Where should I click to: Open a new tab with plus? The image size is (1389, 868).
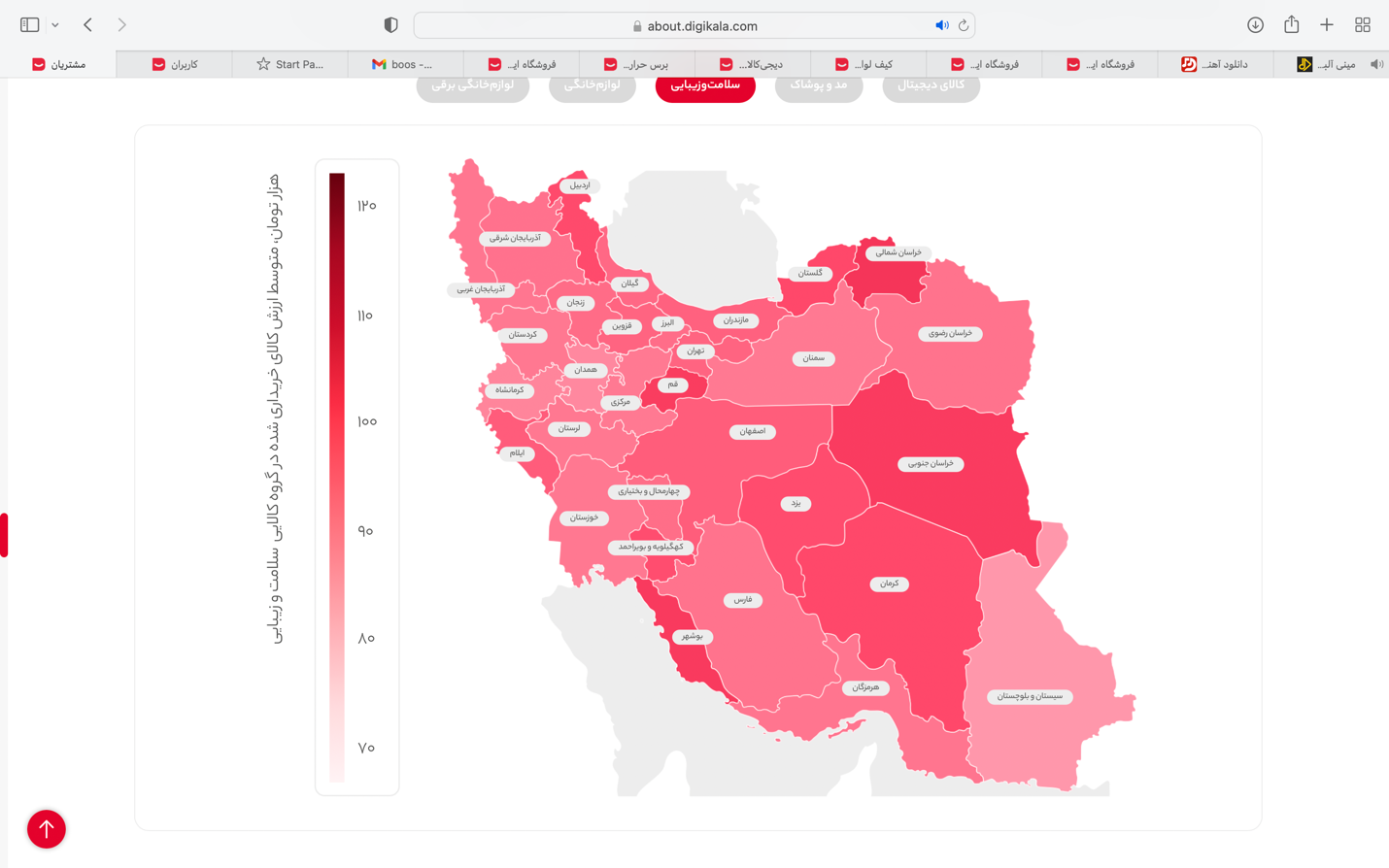pos(1327,25)
